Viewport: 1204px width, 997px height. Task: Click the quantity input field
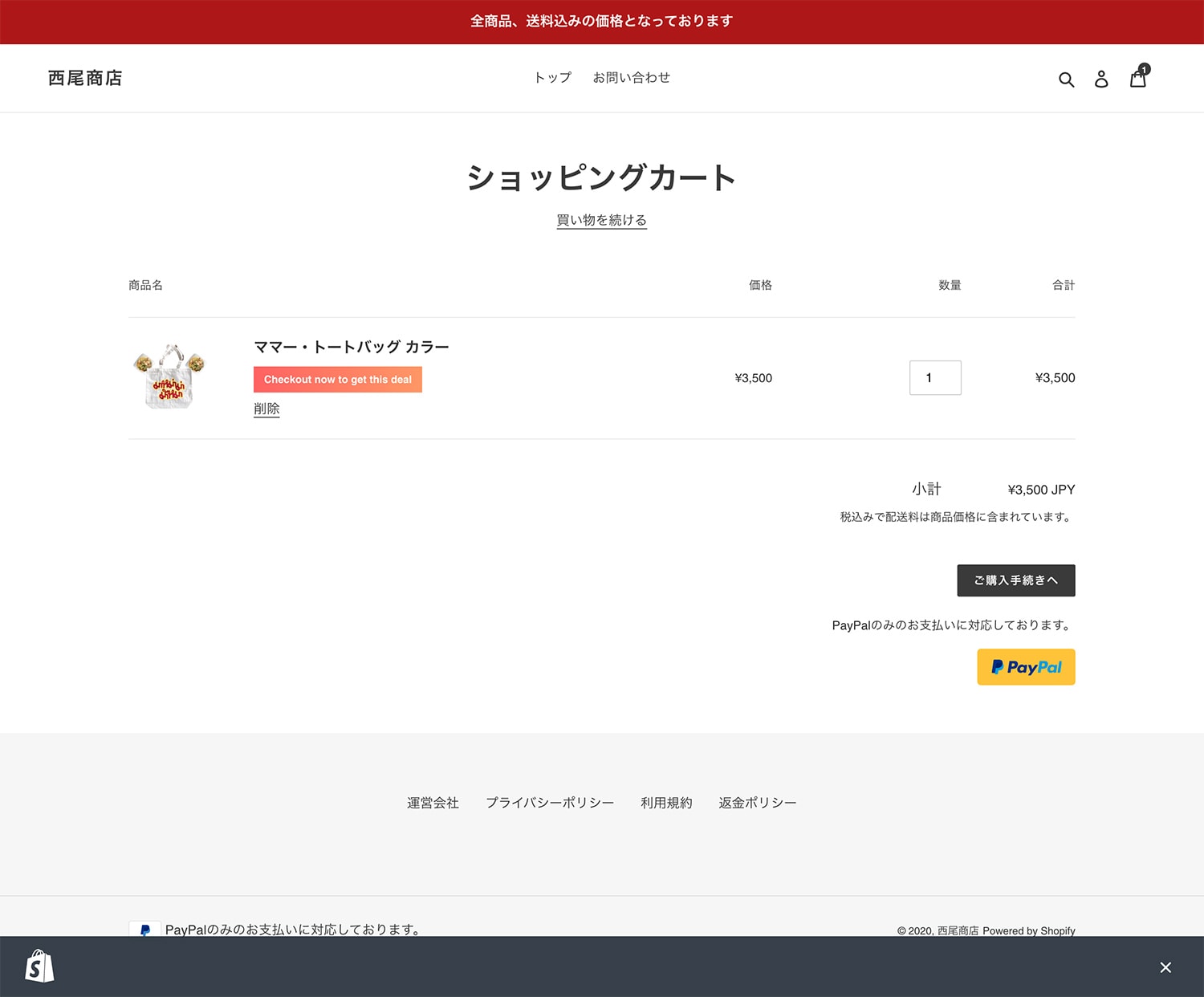pyautogui.click(x=935, y=378)
